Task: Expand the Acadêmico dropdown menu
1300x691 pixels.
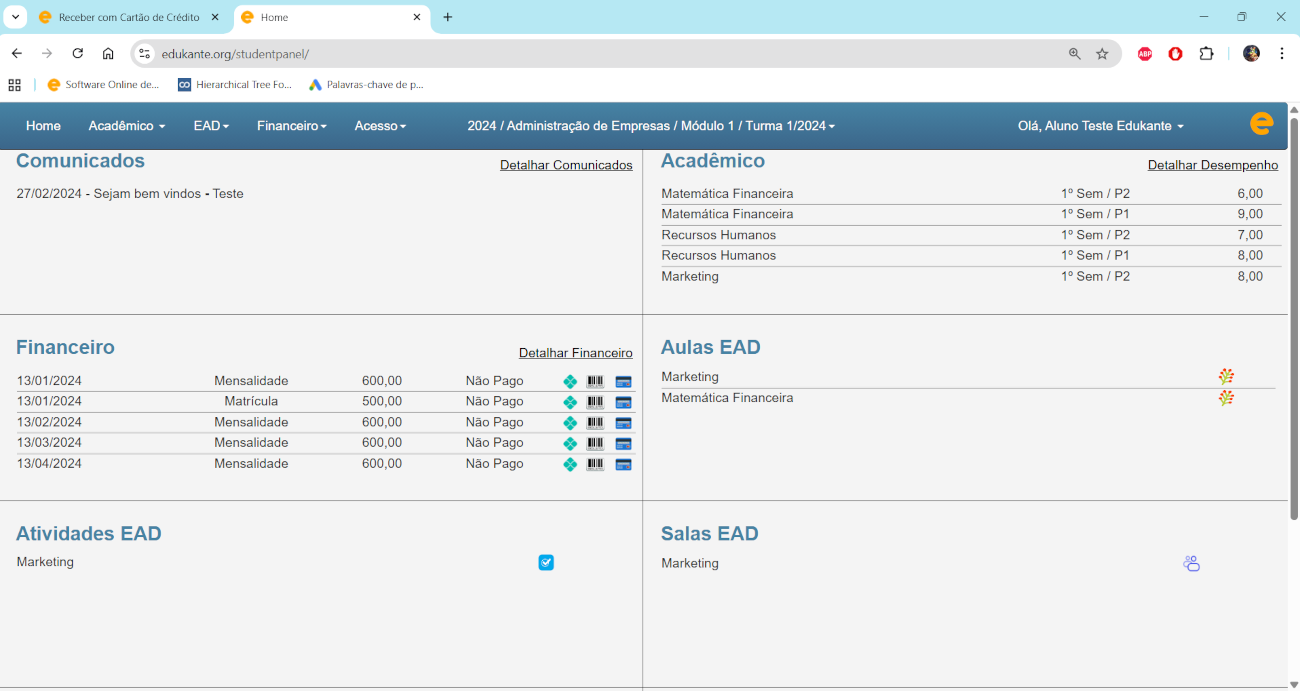Action: pyautogui.click(x=126, y=126)
